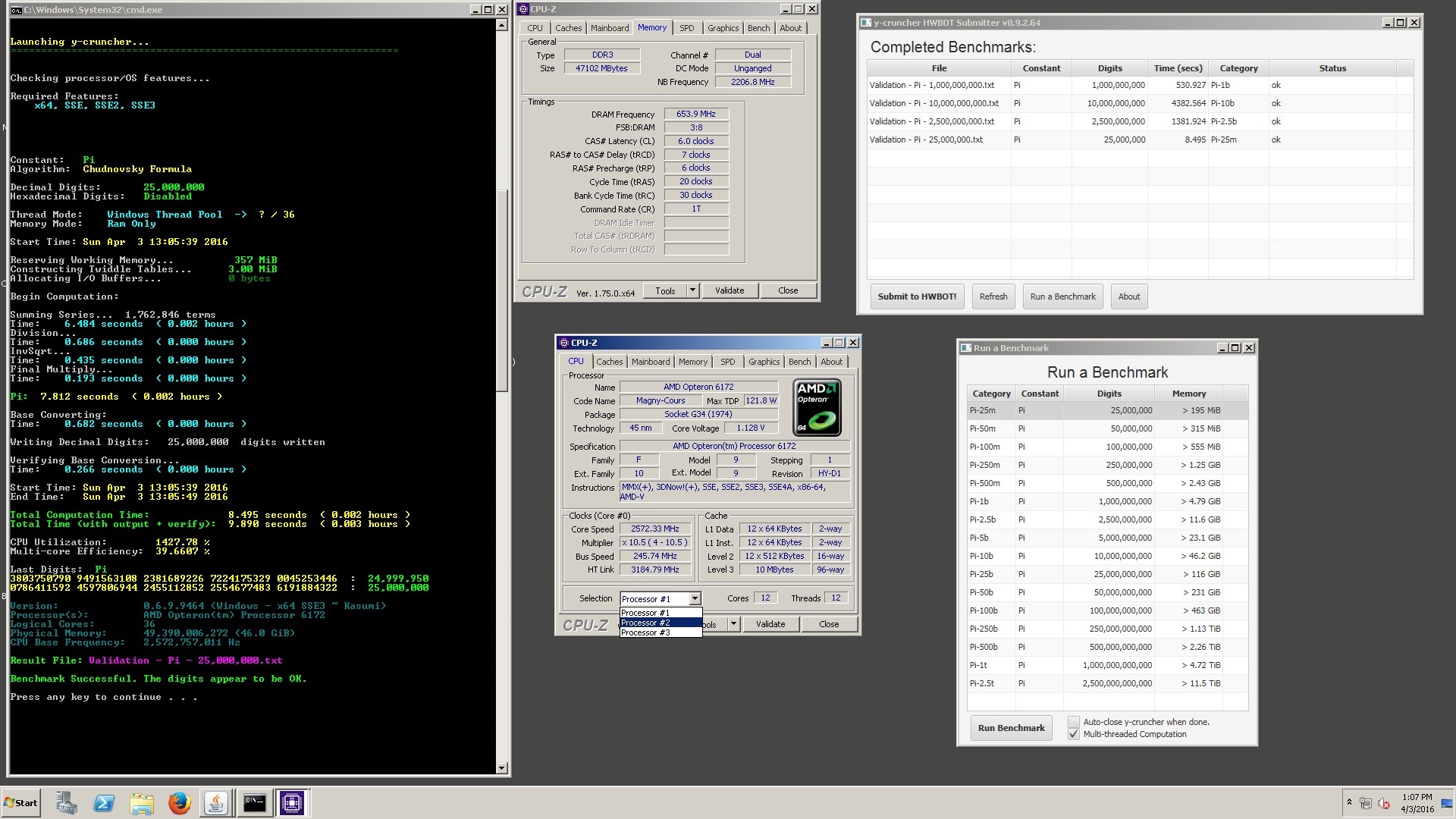Switch to the CPU-Z taskbar button

point(292,803)
